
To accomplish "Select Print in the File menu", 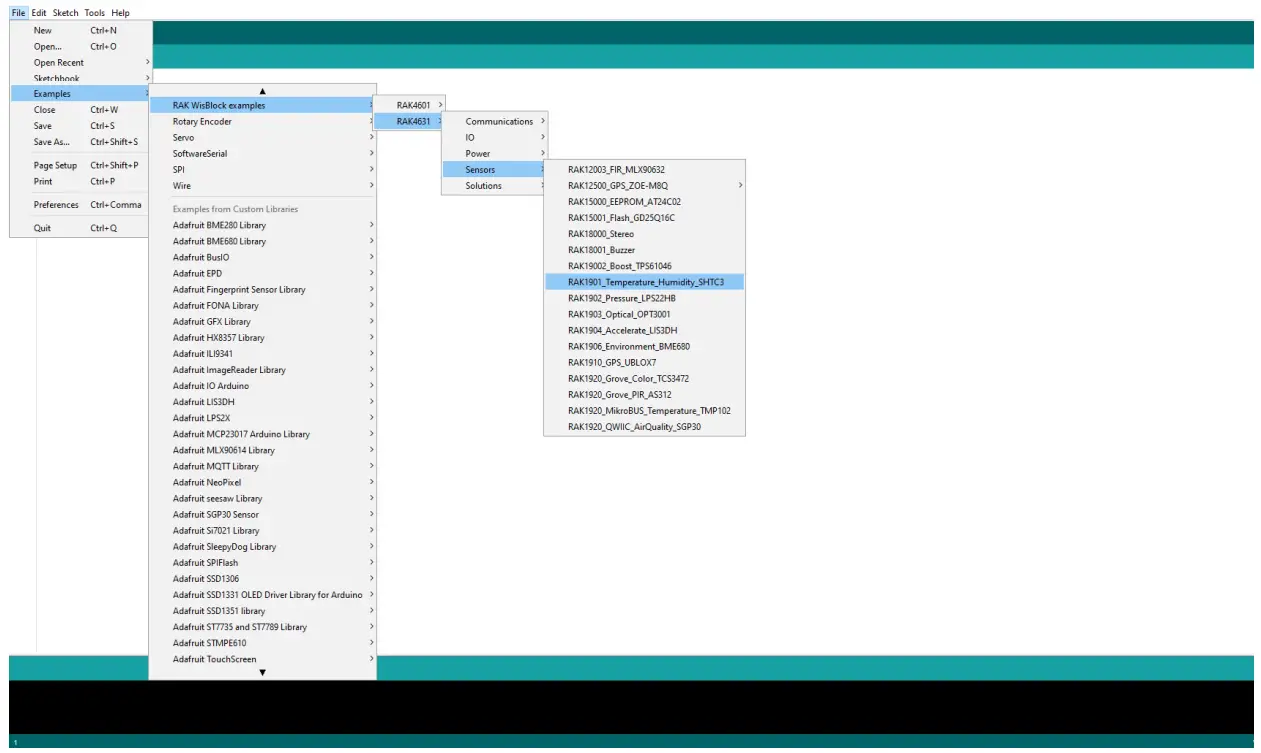I will click(x=81, y=181).
